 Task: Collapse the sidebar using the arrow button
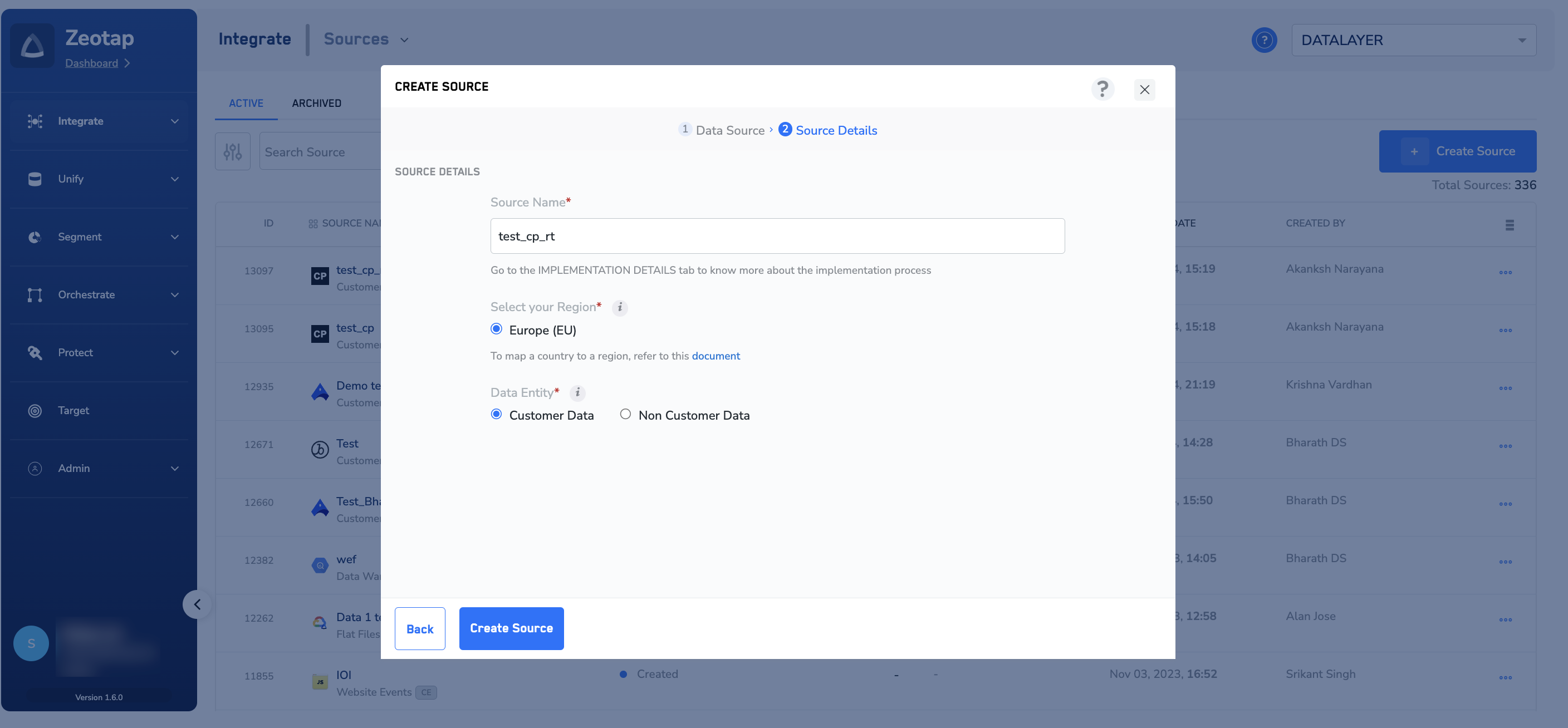197,604
